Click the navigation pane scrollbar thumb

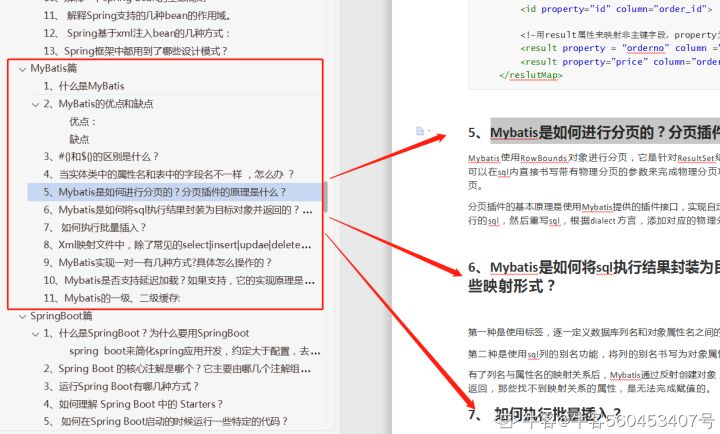(x=325, y=196)
